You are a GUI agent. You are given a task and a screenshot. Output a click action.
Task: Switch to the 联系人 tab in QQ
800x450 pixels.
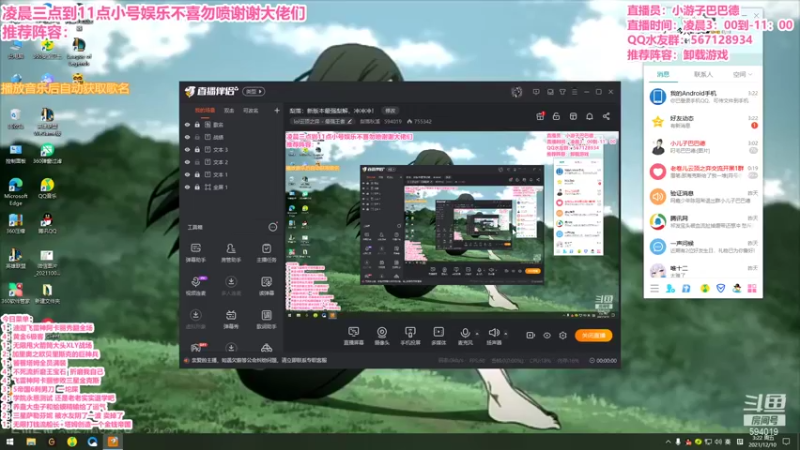click(703, 74)
